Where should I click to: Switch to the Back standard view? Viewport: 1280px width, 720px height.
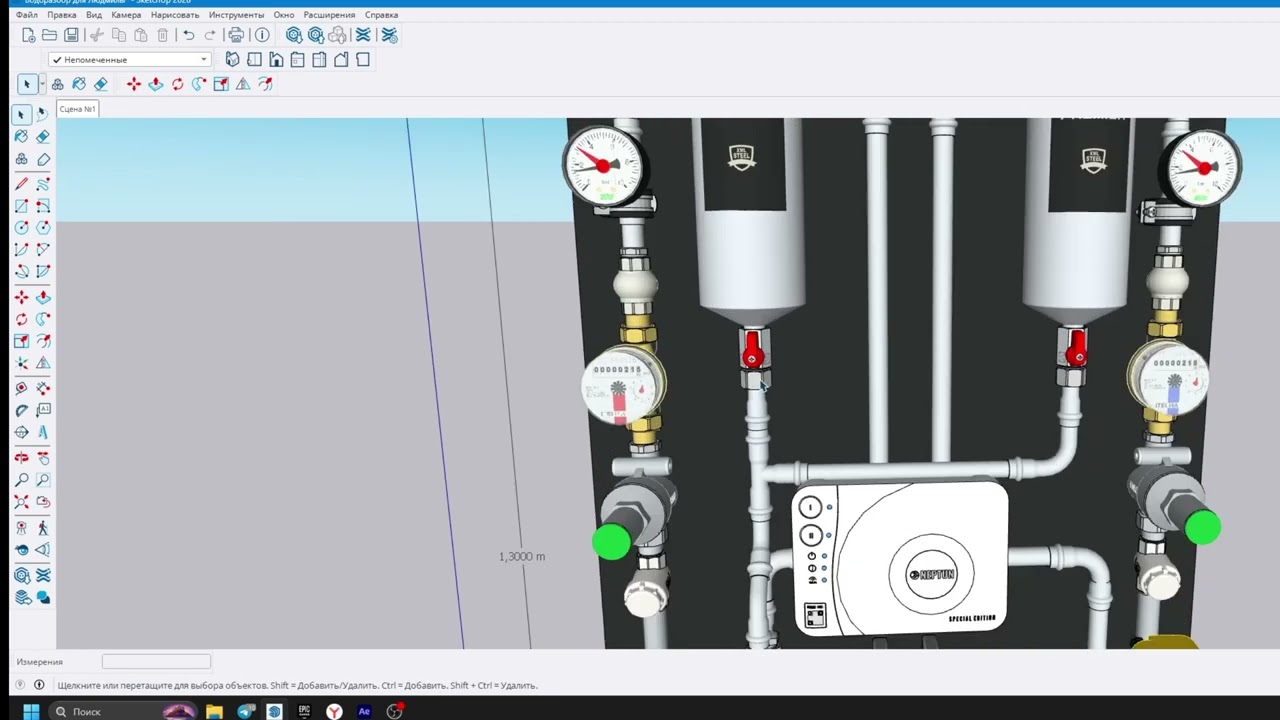(319, 60)
